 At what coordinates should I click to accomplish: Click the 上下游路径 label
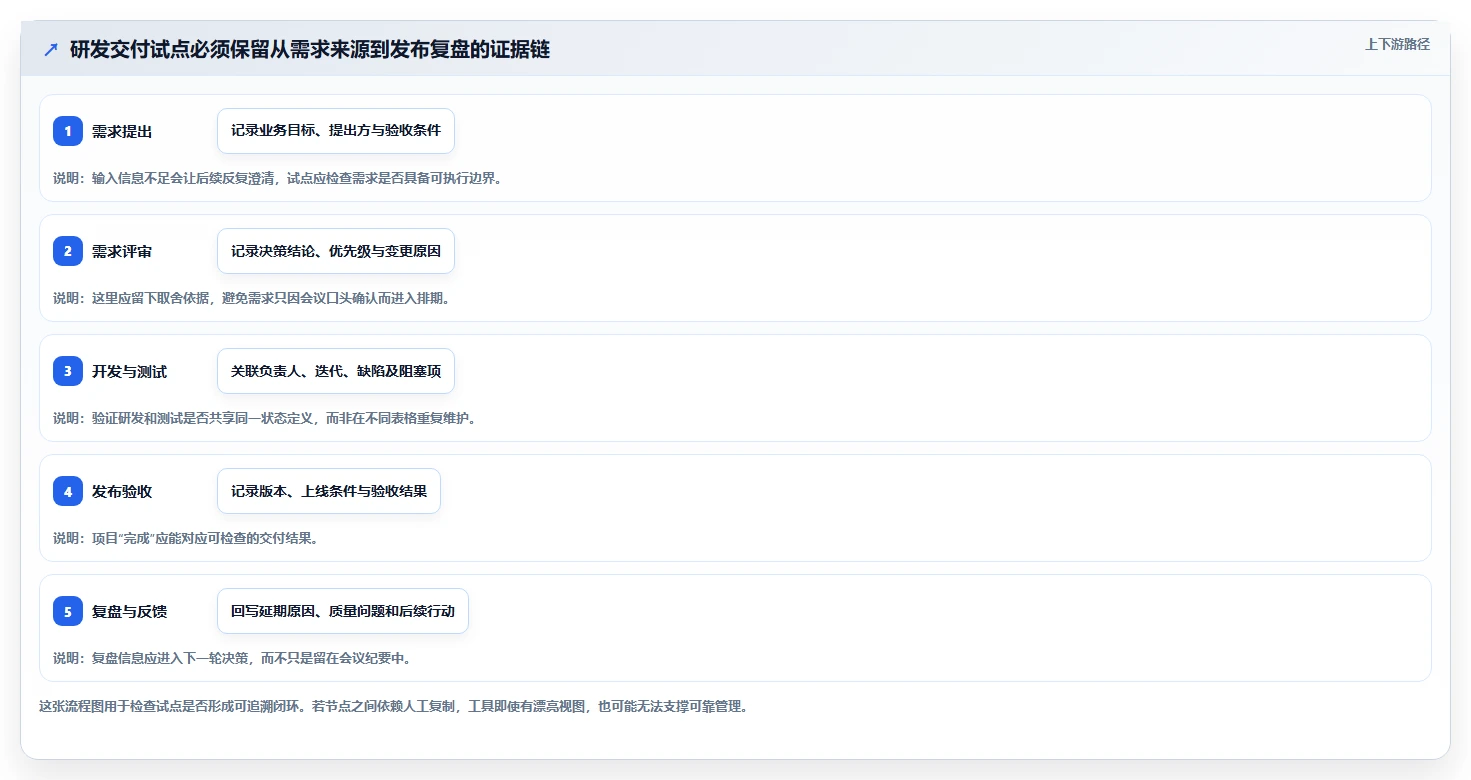point(1397,44)
